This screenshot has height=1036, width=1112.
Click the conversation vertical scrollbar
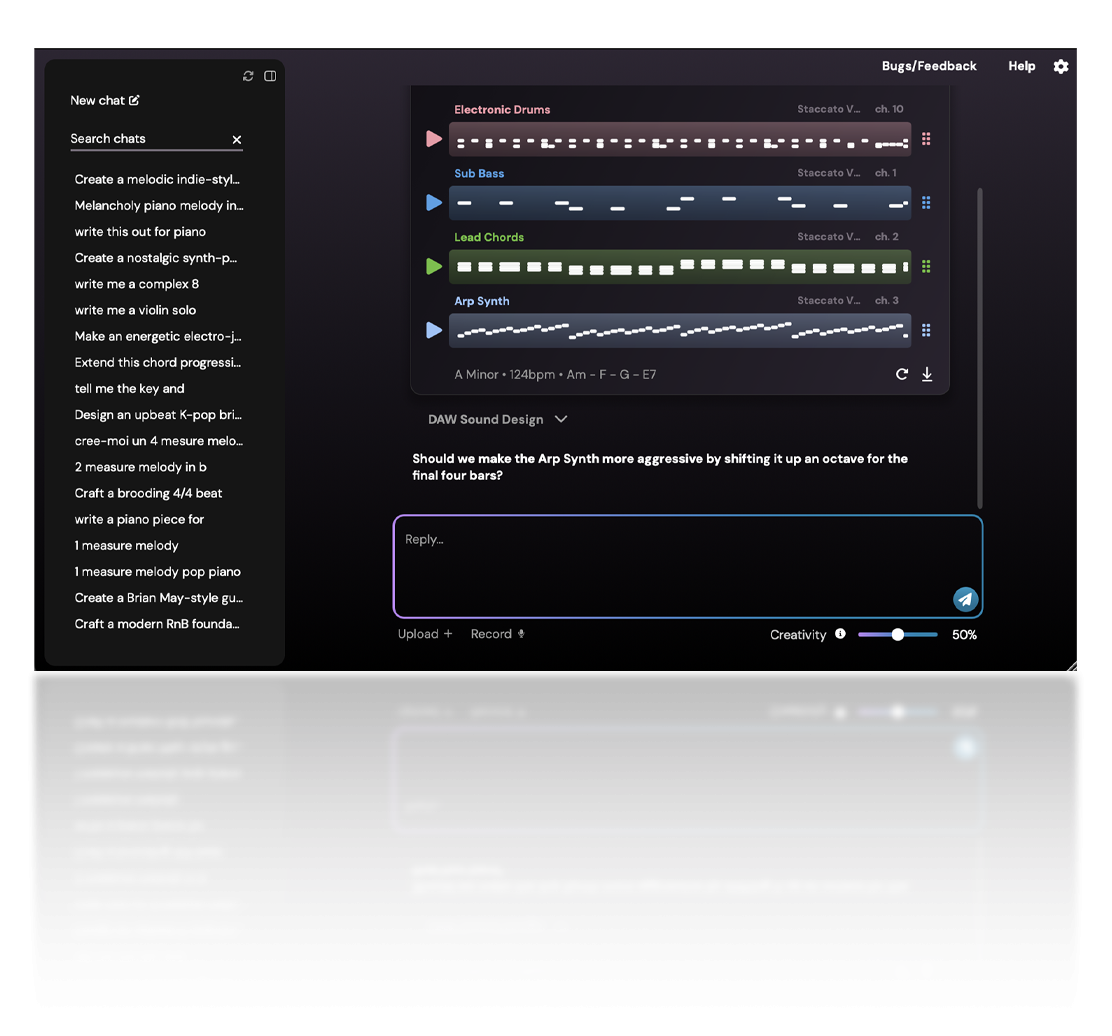[980, 347]
